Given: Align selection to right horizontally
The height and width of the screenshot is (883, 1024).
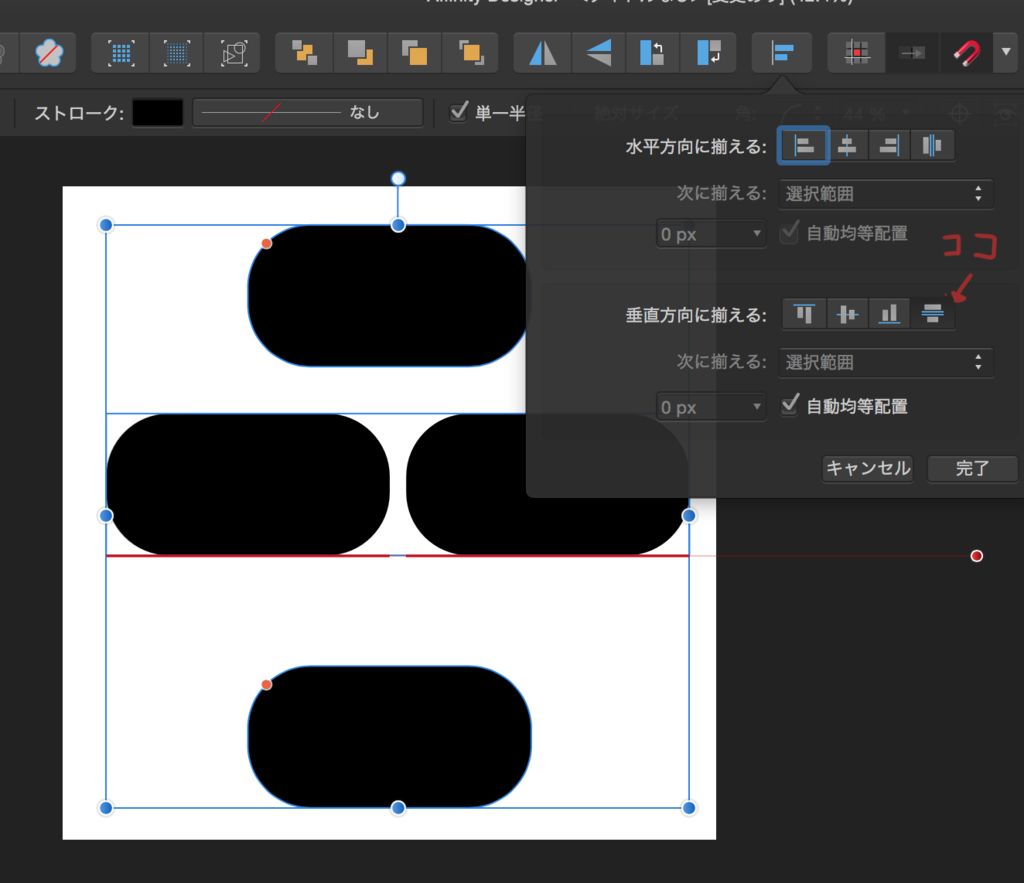Looking at the screenshot, I should [889, 145].
